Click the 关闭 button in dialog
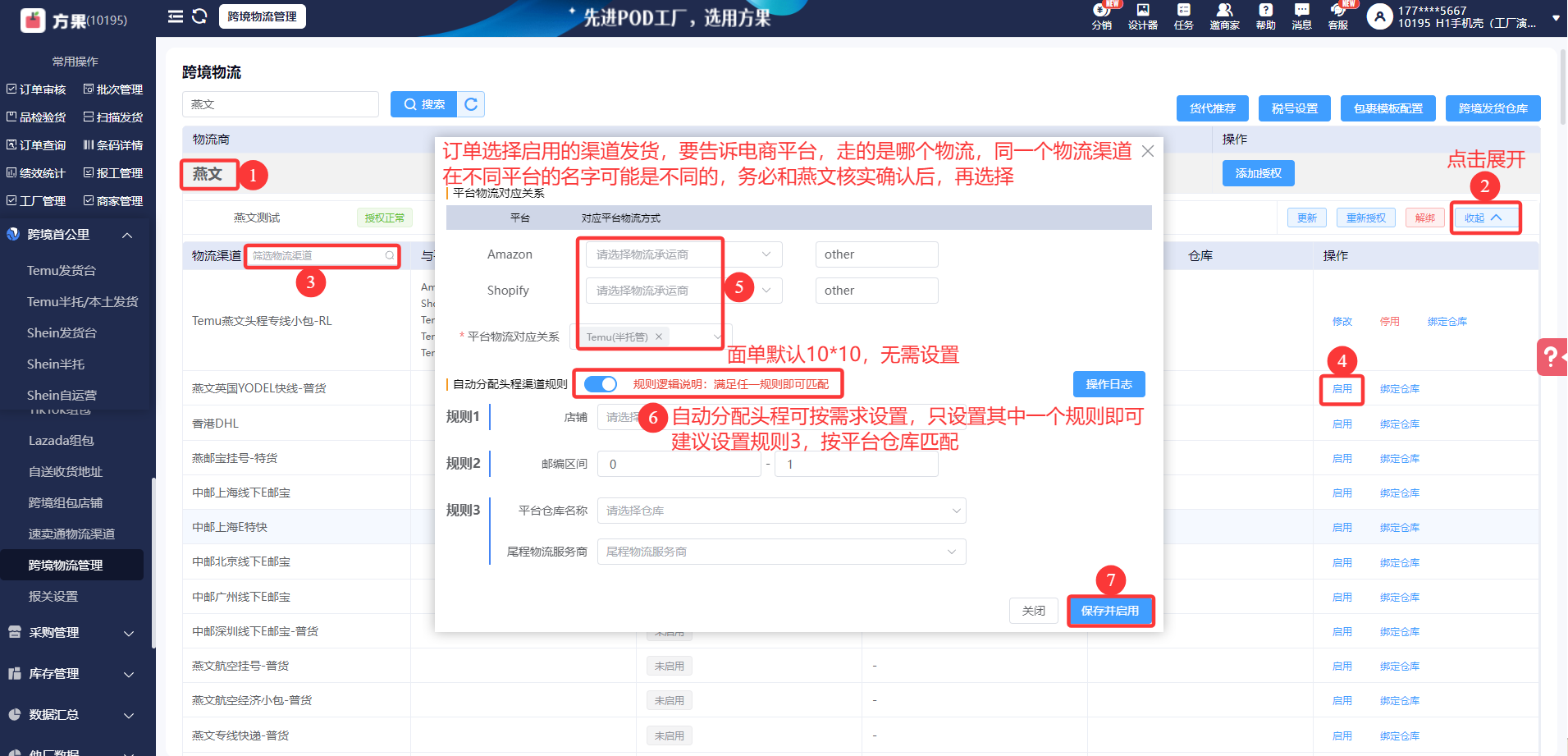Image resolution: width=1568 pixels, height=756 pixels. [x=1034, y=611]
